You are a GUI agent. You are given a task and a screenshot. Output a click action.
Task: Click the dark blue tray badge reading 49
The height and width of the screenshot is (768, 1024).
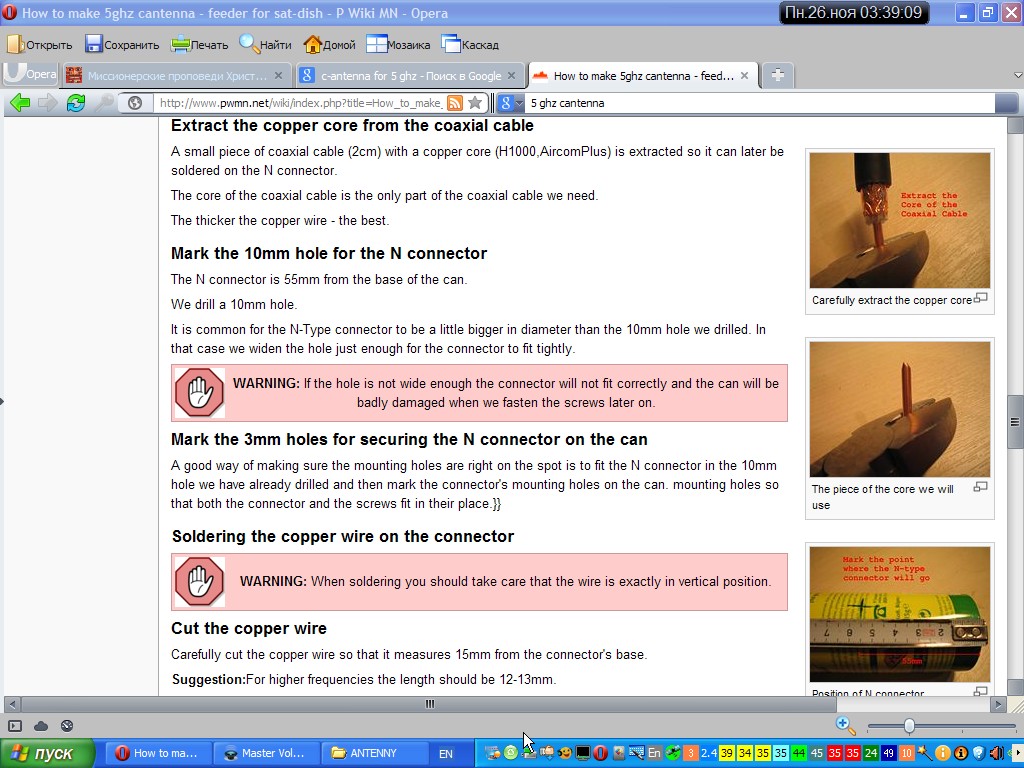click(888, 753)
